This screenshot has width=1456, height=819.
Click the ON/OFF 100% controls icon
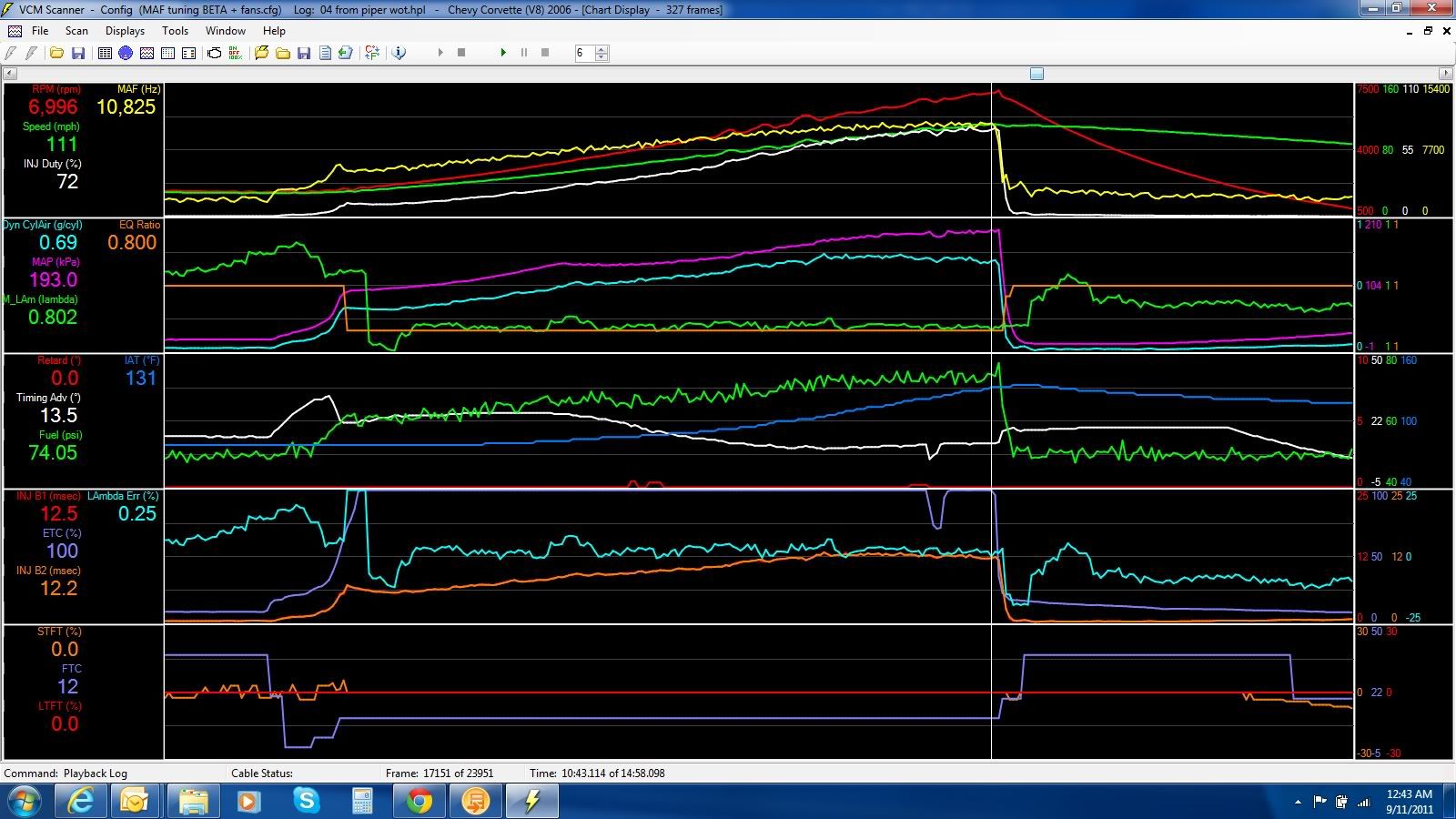coord(236,53)
